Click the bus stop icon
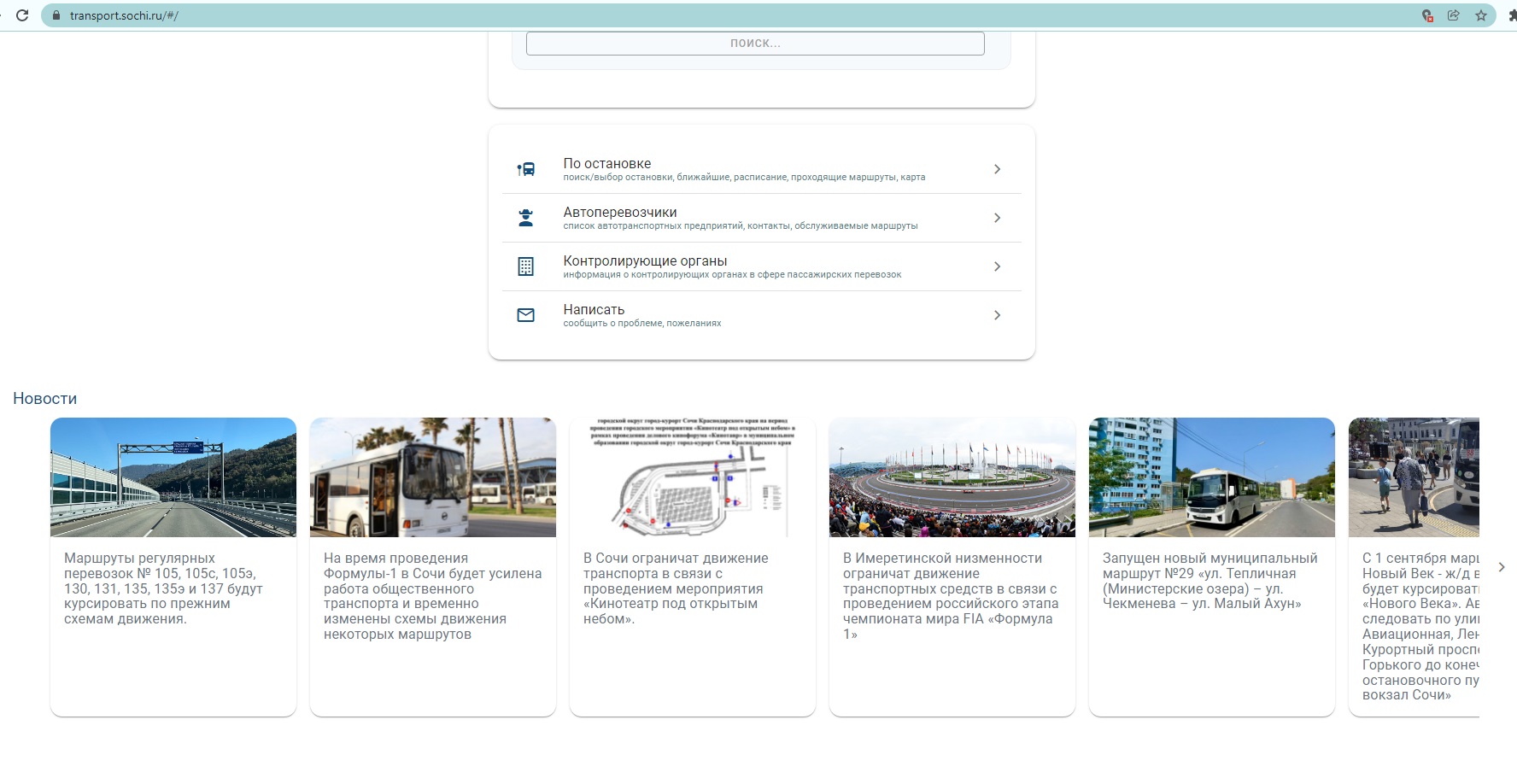Screen dimensions: 1517x784 pyautogui.click(x=526, y=169)
